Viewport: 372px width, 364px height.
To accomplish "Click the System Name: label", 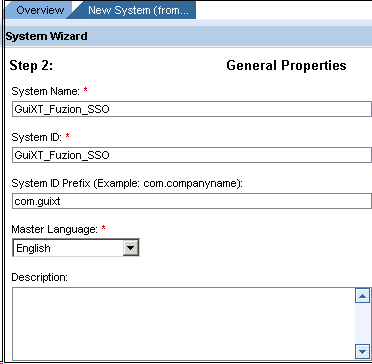I will click(x=45, y=91).
